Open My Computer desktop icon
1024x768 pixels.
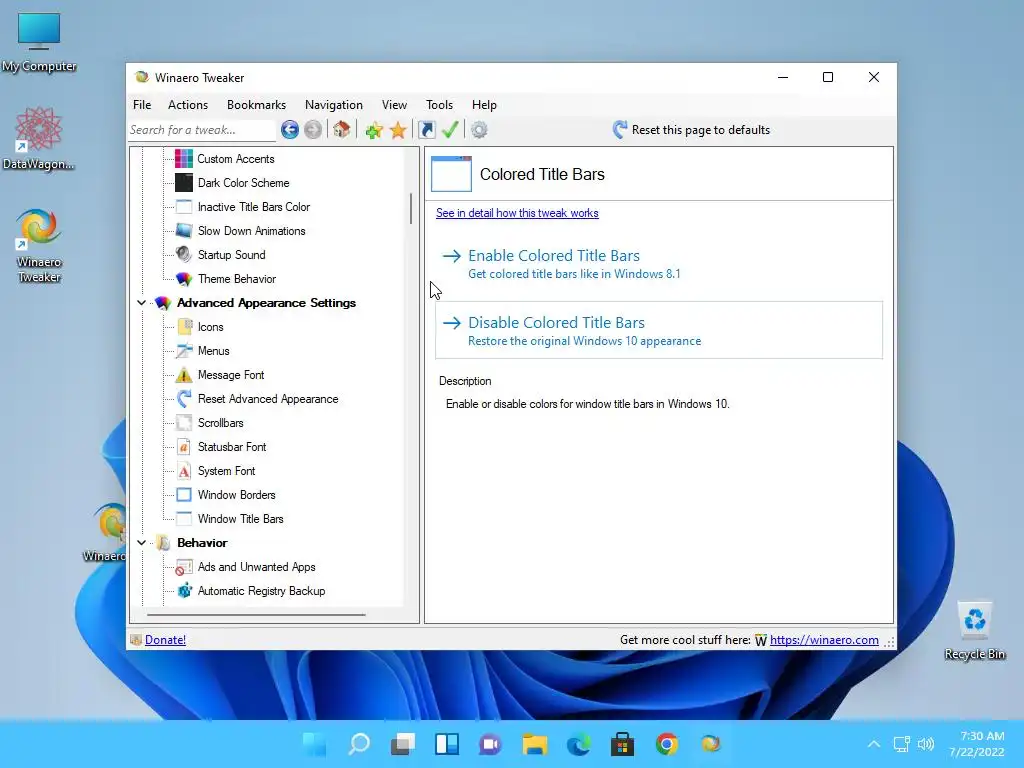click(x=39, y=43)
